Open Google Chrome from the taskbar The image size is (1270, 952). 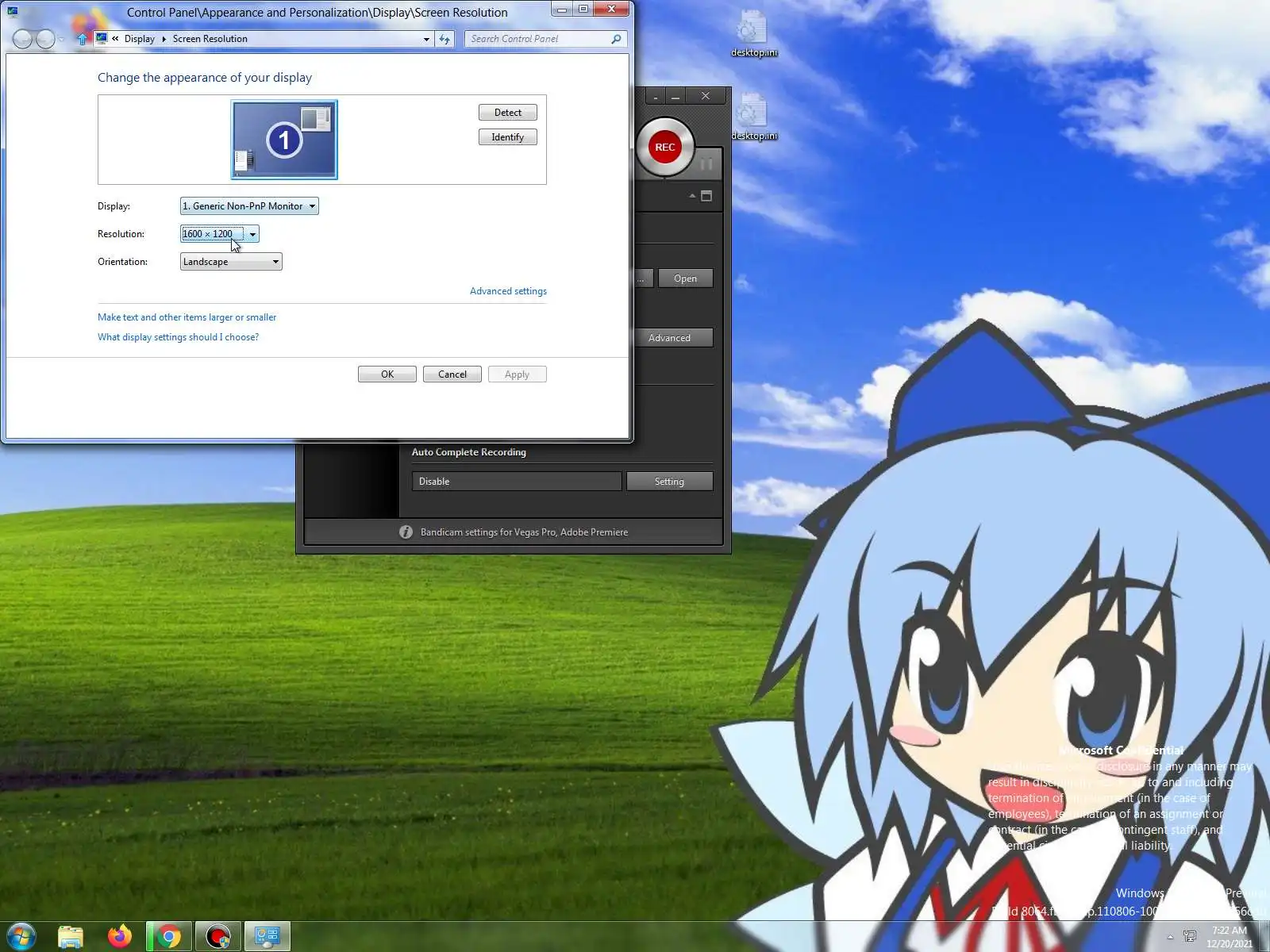click(x=168, y=936)
